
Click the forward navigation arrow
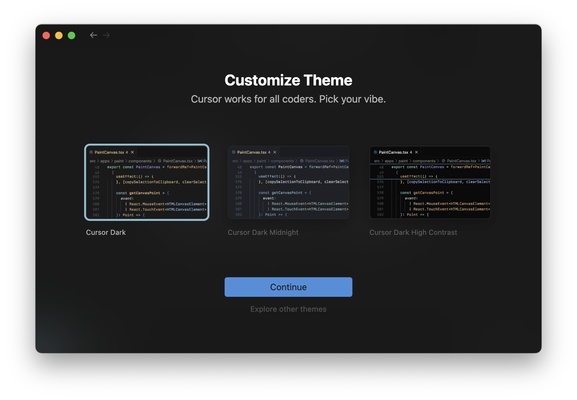pyautogui.click(x=107, y=35)
